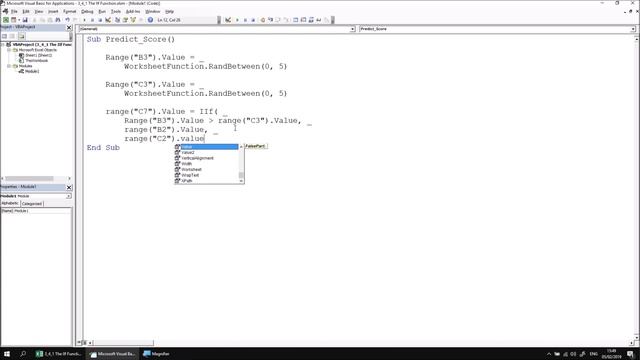Viewport: 640px width, 360px height.
Task: Click the Undo toolbar icon
Action: click(67, 20)
